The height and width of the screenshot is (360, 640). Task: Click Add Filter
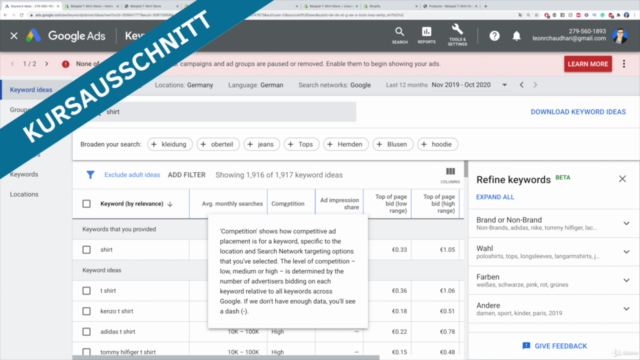pyautogui.click(x=187, y=175)
